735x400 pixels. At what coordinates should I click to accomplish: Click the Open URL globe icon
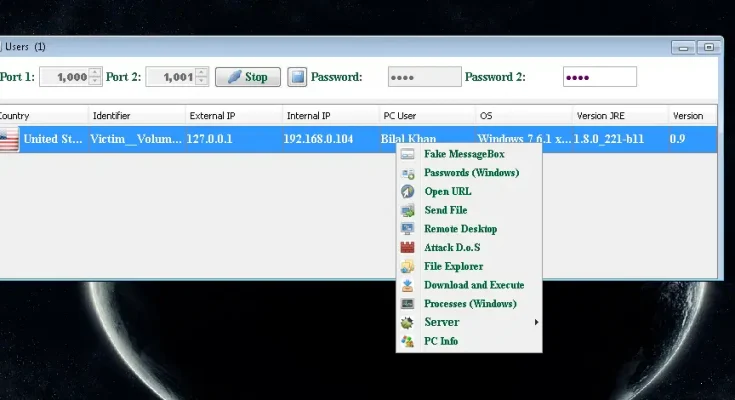click(407, 191)
